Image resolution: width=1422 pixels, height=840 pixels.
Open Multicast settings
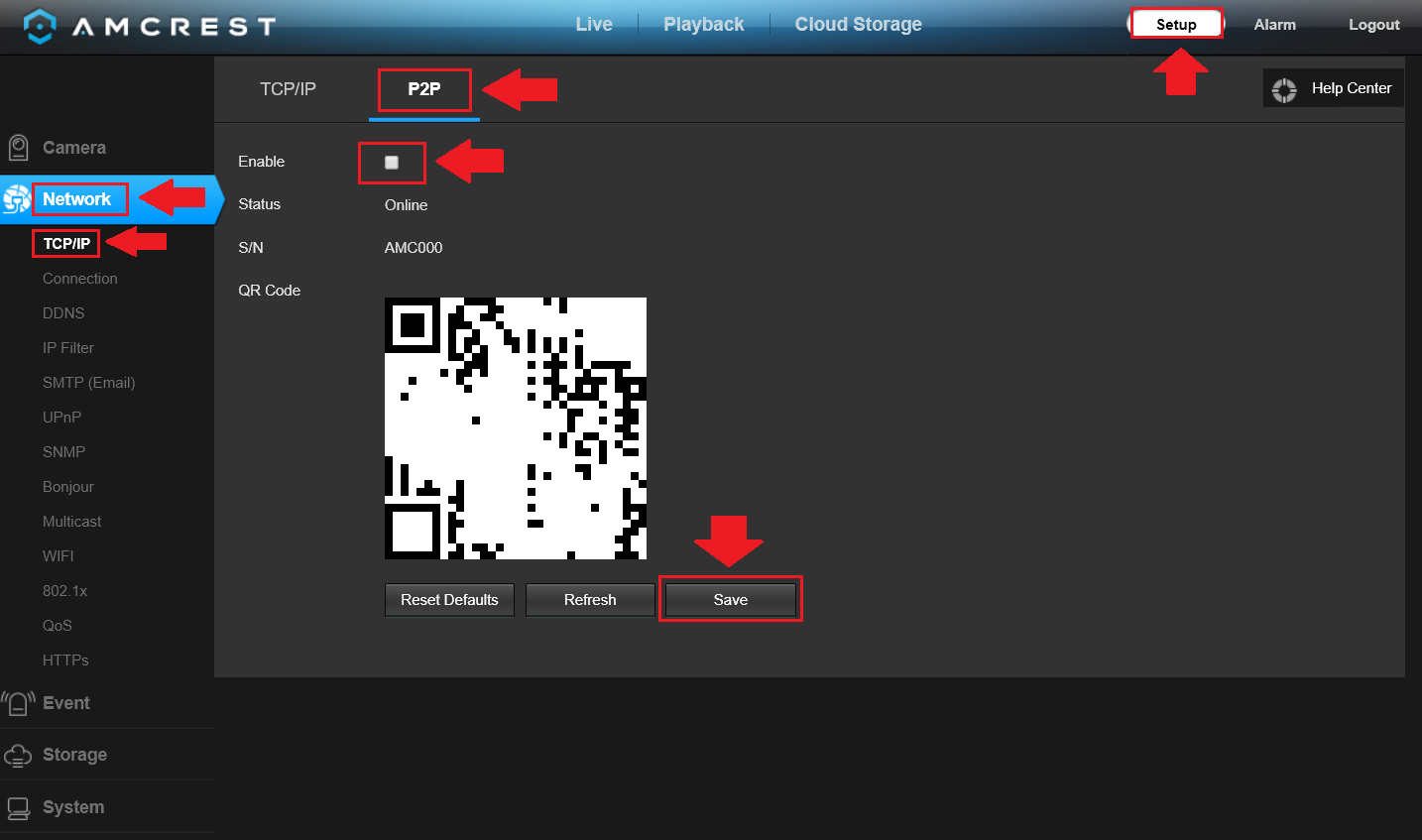tap(72, 522)
